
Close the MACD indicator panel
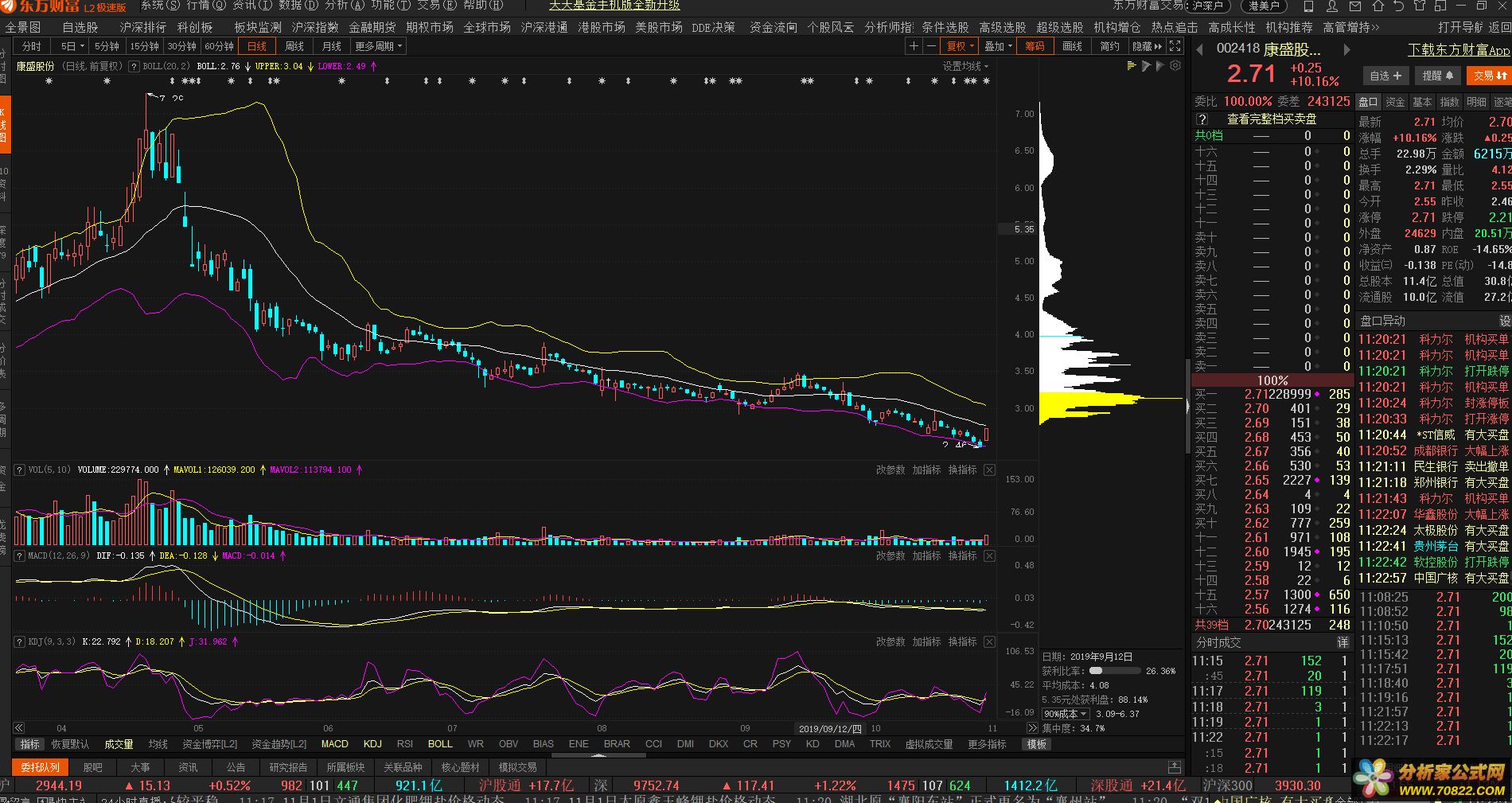[989, 556]
